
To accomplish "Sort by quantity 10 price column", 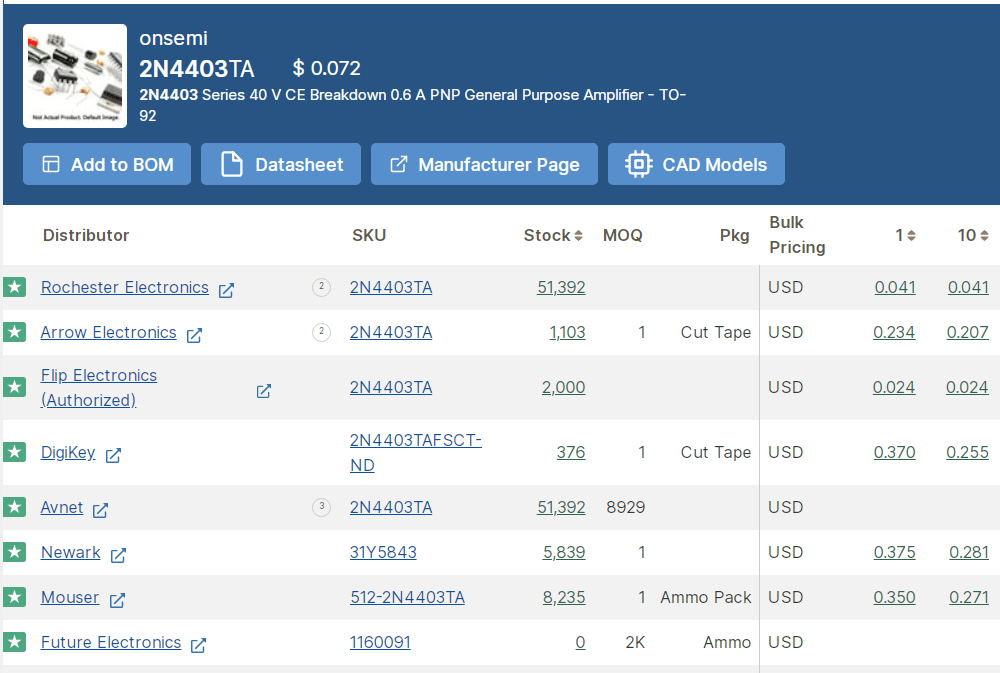I will point(985,235).
